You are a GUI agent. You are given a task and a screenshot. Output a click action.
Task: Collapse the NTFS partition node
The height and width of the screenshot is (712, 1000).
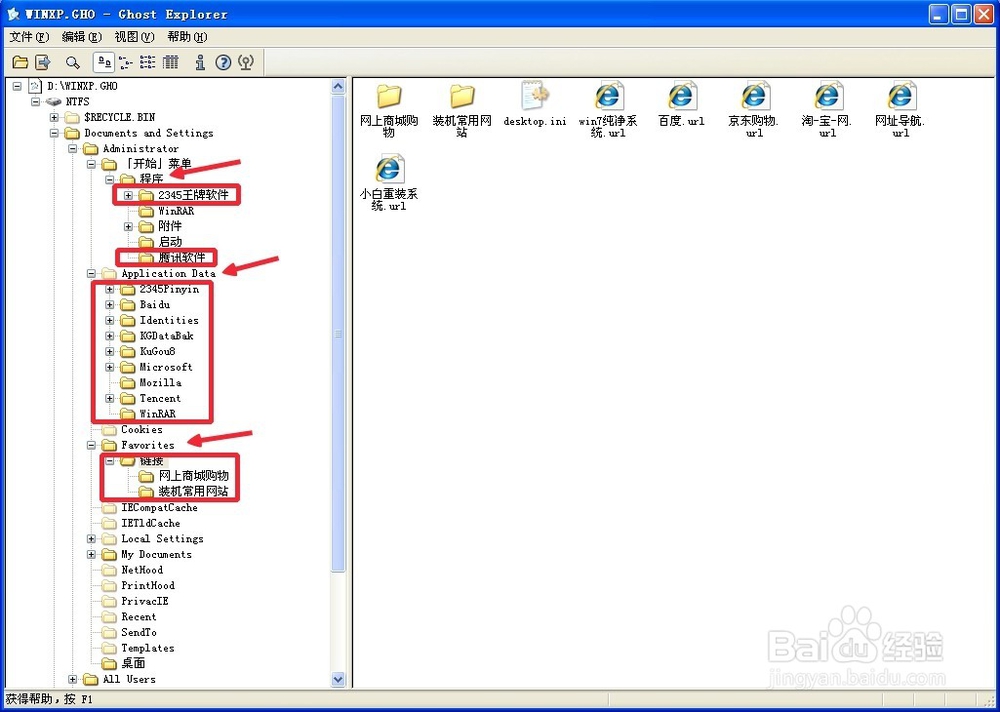36,101
